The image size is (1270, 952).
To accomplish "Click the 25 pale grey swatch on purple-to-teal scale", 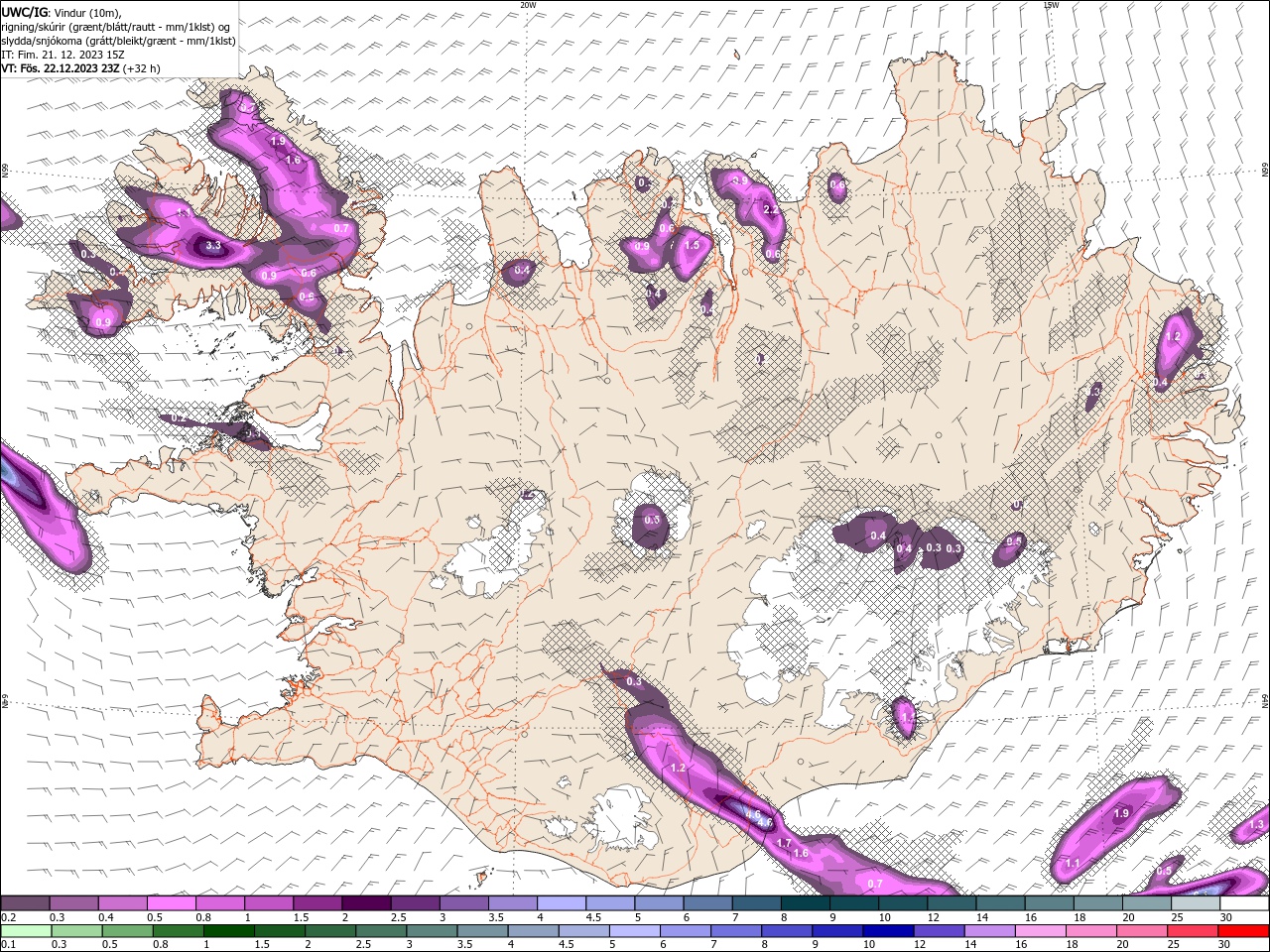I will 1197,903.
